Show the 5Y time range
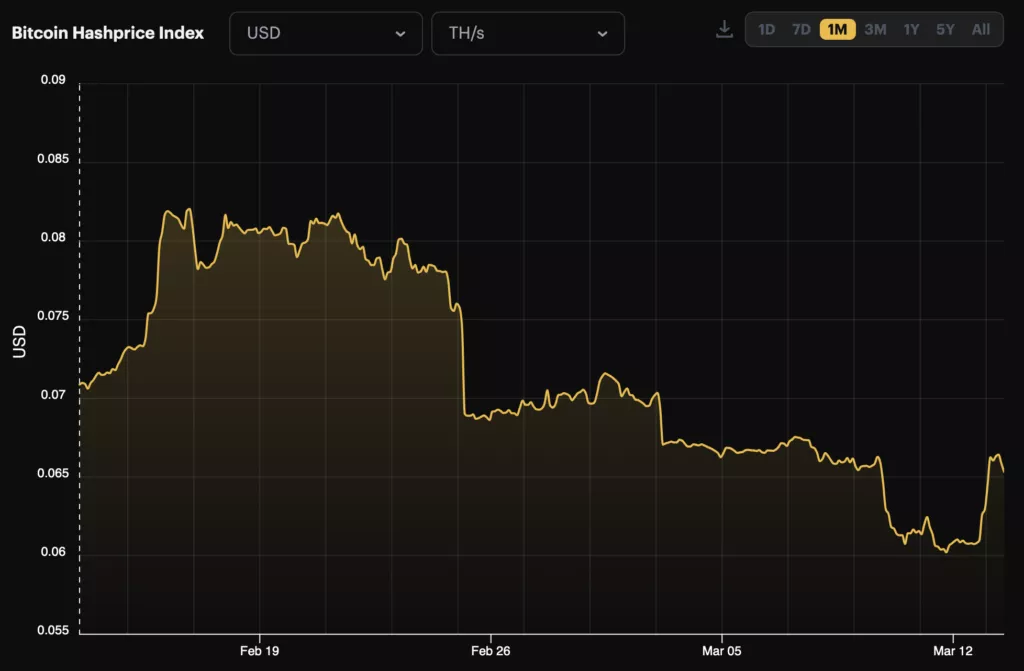The height and width of the screenshot is (671, 1024). point(945,29)
